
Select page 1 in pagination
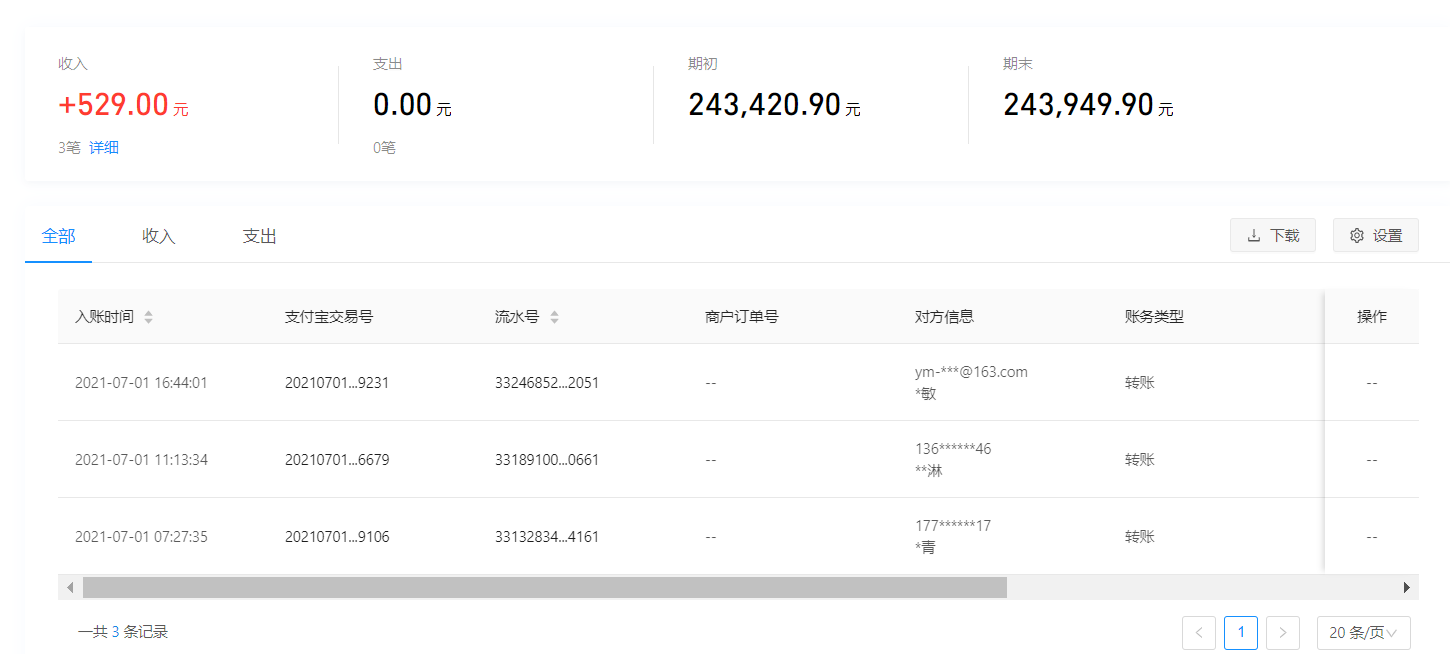(x=1241, y=632)
